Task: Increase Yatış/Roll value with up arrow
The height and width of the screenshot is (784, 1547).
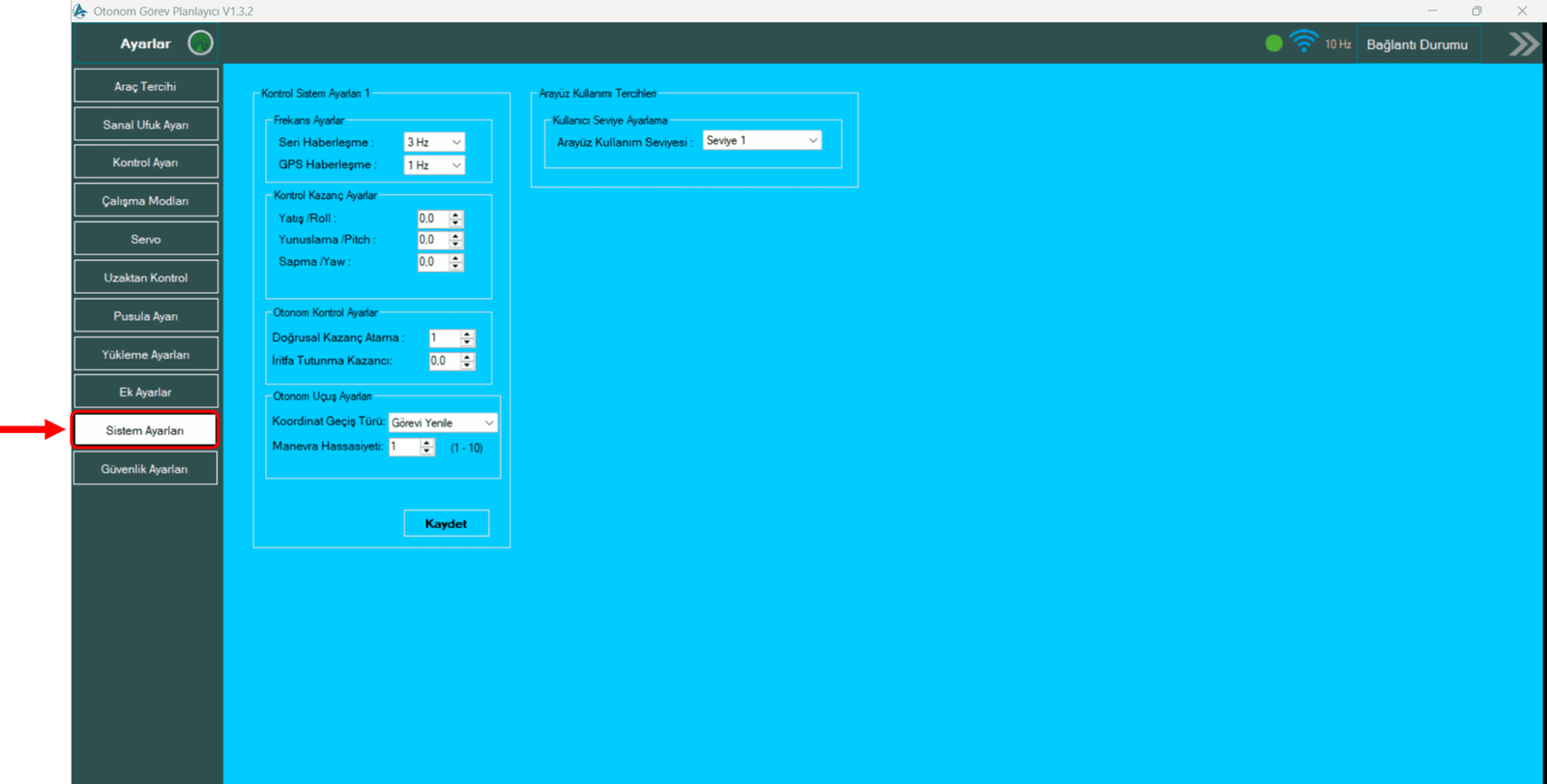Action: 456,215
